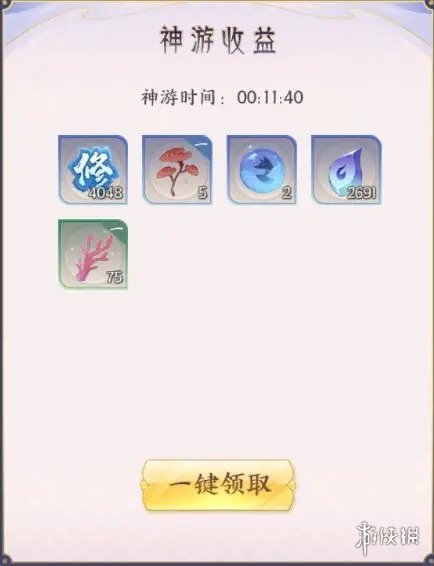Click the 一键领取 claim all button
The width and height of the screenshot is (434, 566).
(218, 485)
